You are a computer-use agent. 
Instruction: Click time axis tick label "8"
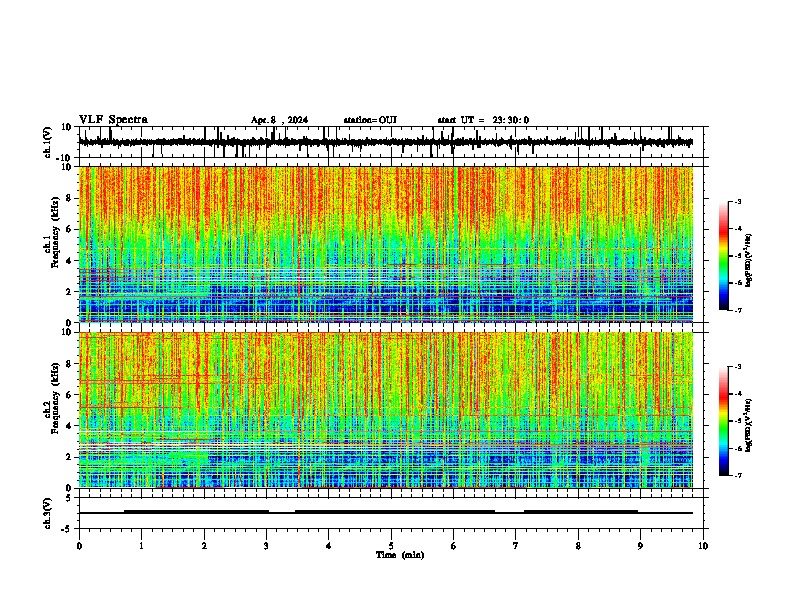578,546
